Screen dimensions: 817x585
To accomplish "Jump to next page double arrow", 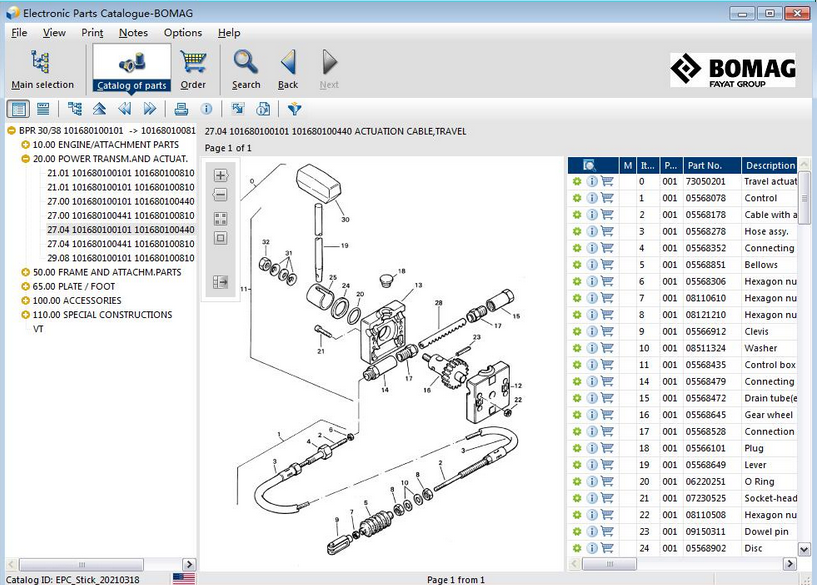I will point(150,109).
